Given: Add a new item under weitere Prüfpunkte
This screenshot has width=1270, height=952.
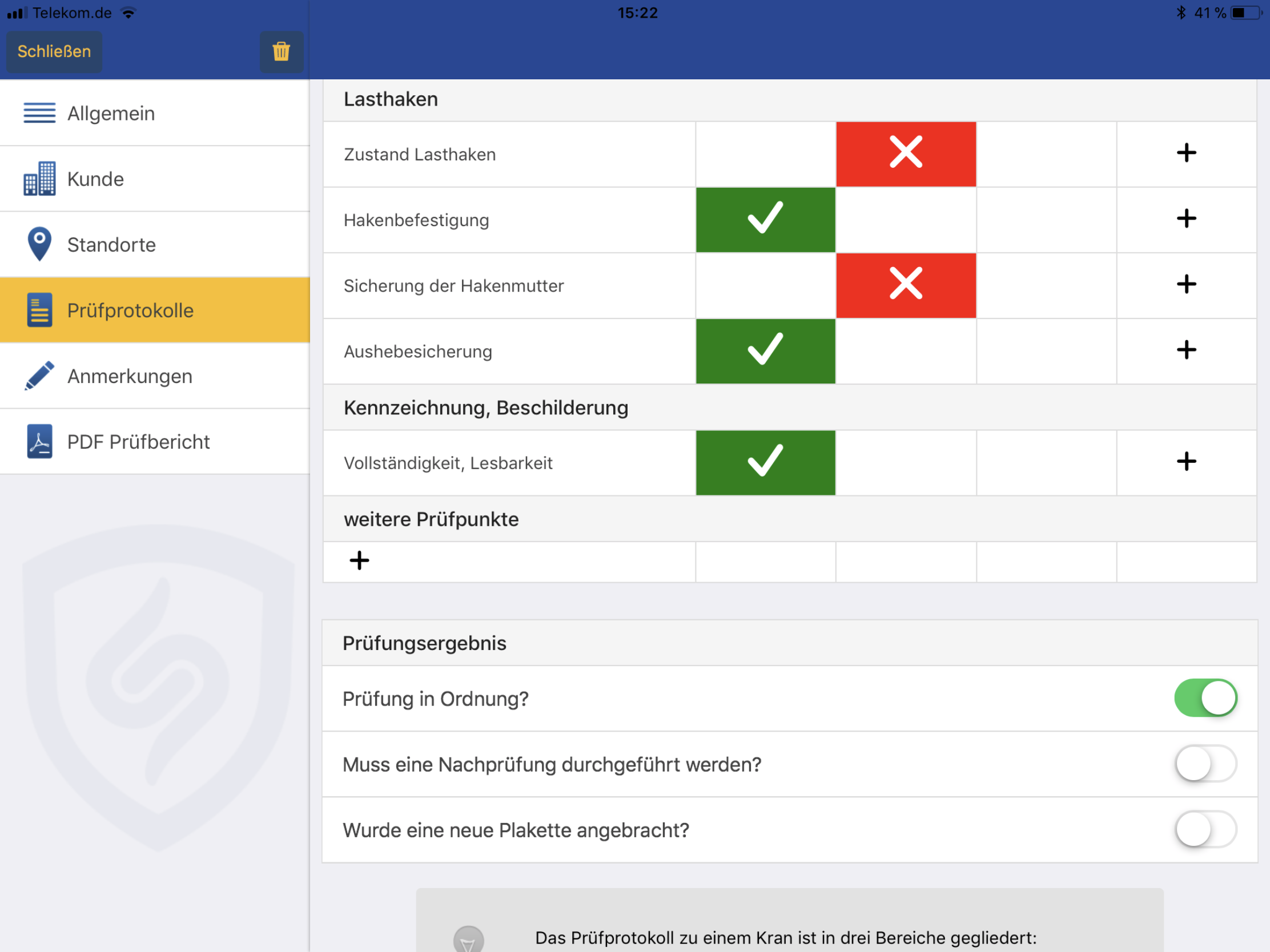Looking at the screenshot, I should pos(359,560).
